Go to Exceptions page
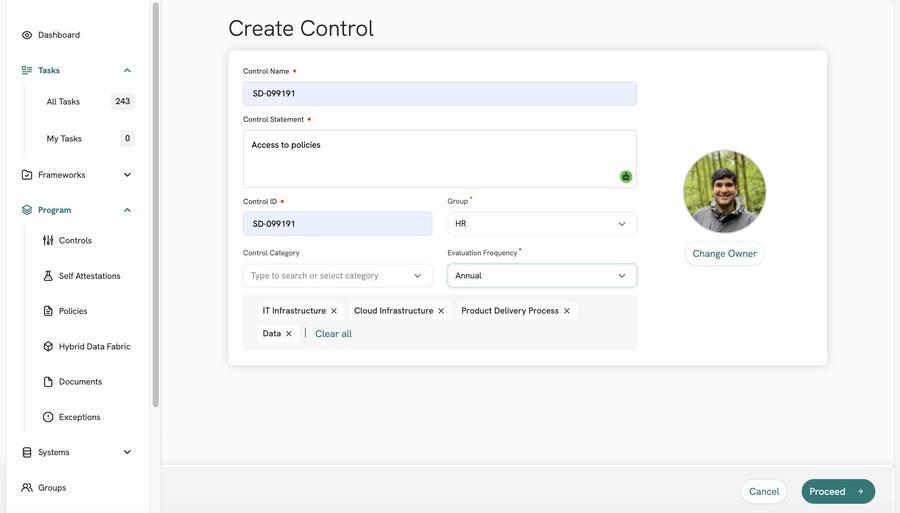This screenshot has width=900, height=513. coord(80,417)
